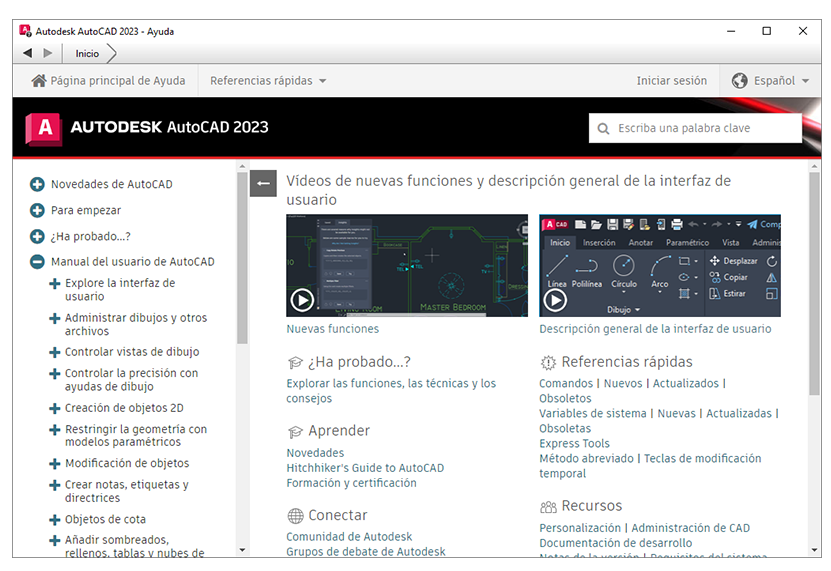Close the AutoCAD Ayuda window

click(x=803, y=31)
